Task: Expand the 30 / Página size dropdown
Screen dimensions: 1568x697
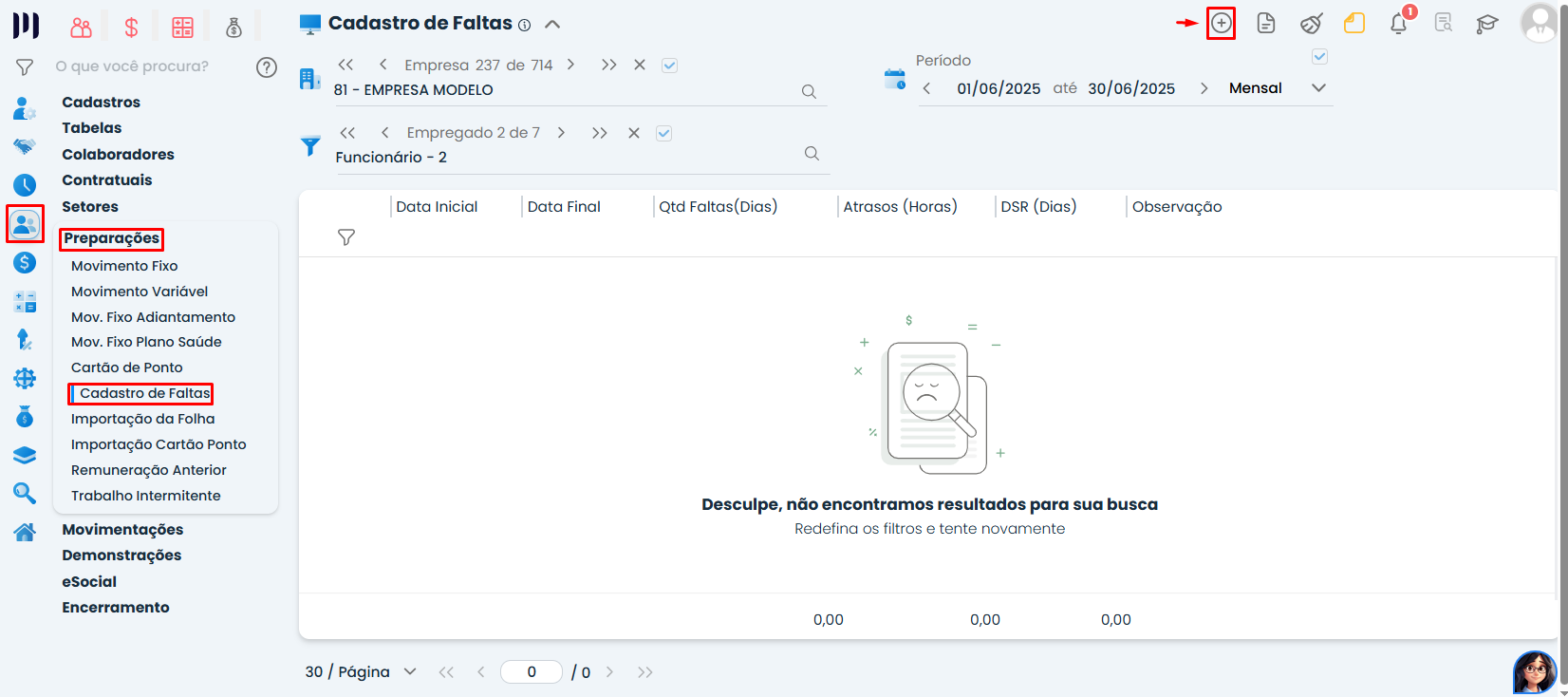Action: coord(409,672)
